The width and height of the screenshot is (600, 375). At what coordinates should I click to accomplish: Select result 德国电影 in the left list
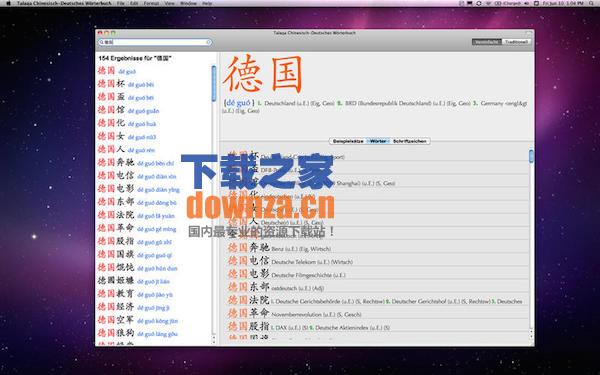138,189
